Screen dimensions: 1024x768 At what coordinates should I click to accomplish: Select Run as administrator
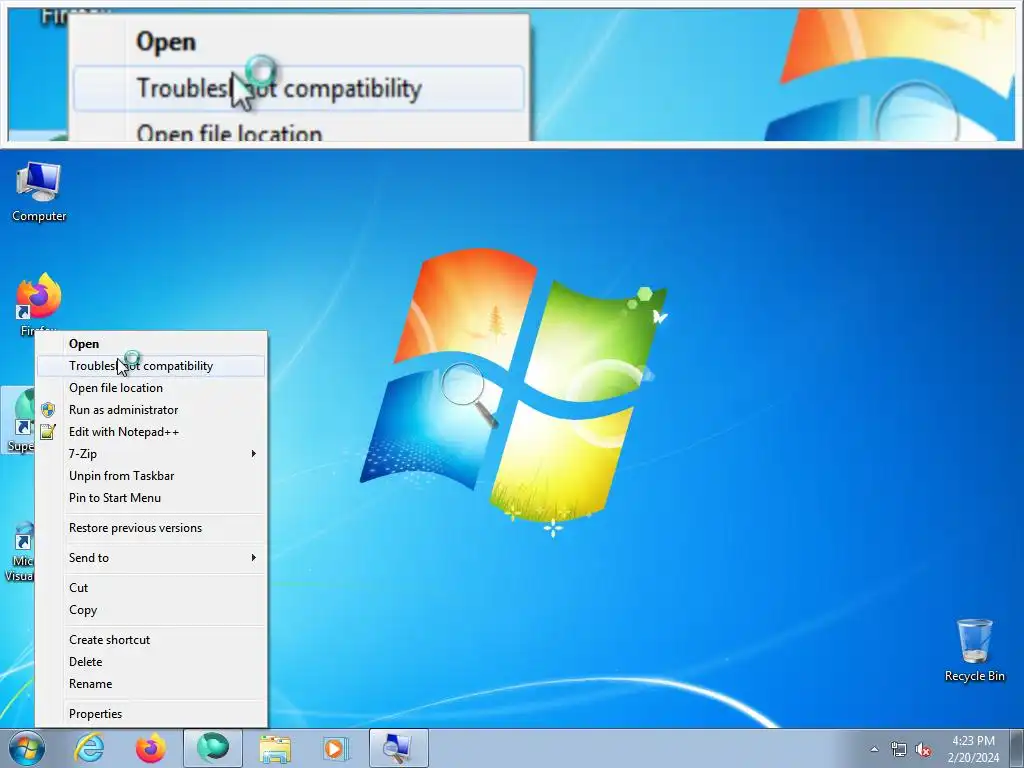(151, 409)
